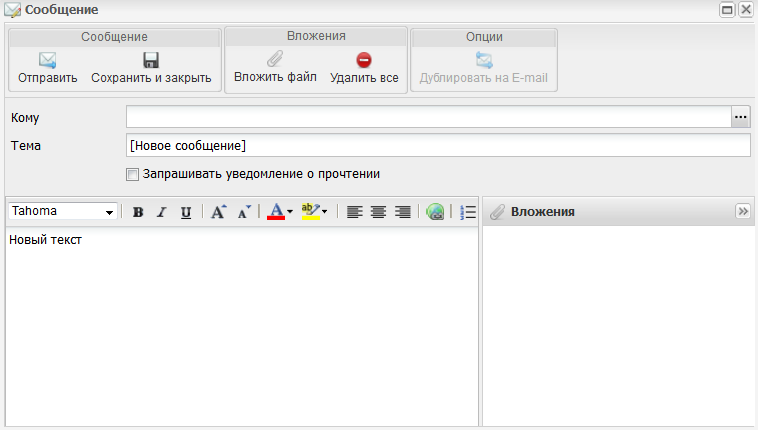Insert hyperlink with globe icon
Screen dimensions: 758x430
point(435,212)
